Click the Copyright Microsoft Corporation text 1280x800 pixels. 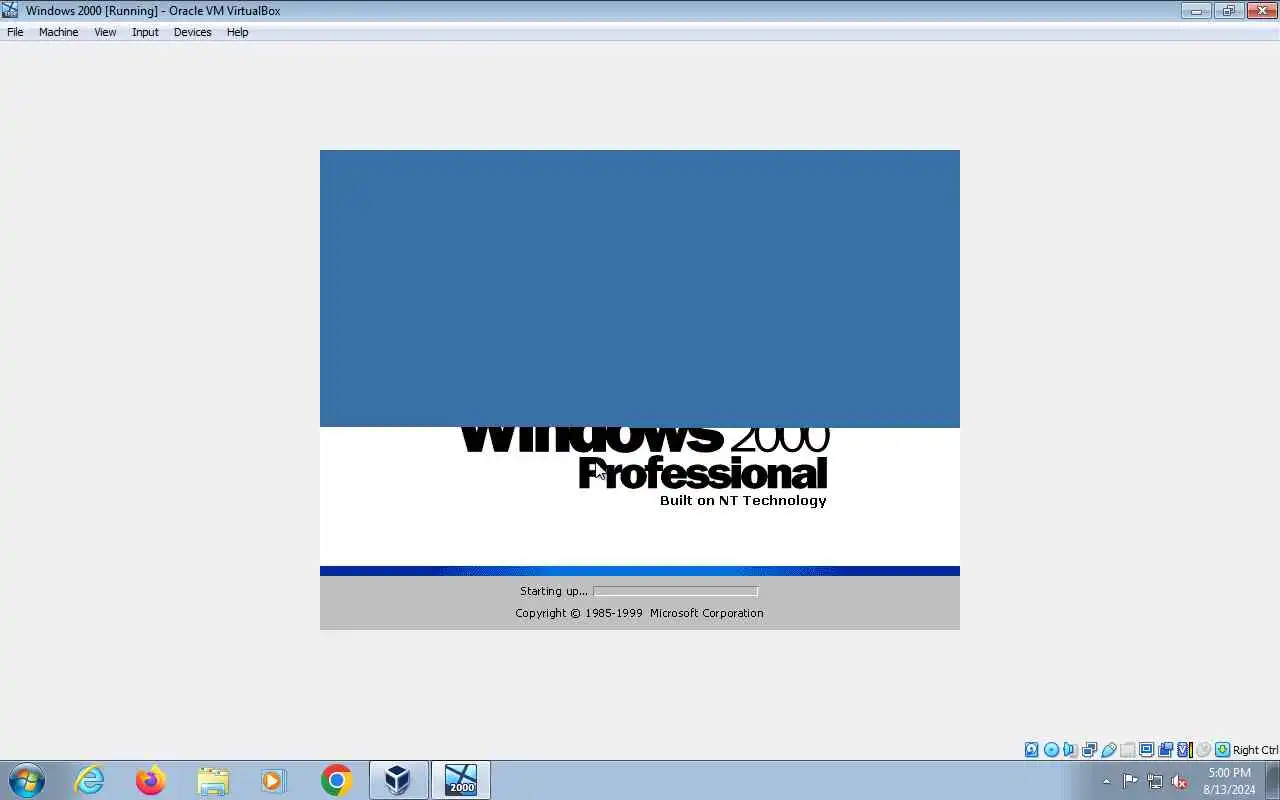pyautogui.click(x=639, y=613)
